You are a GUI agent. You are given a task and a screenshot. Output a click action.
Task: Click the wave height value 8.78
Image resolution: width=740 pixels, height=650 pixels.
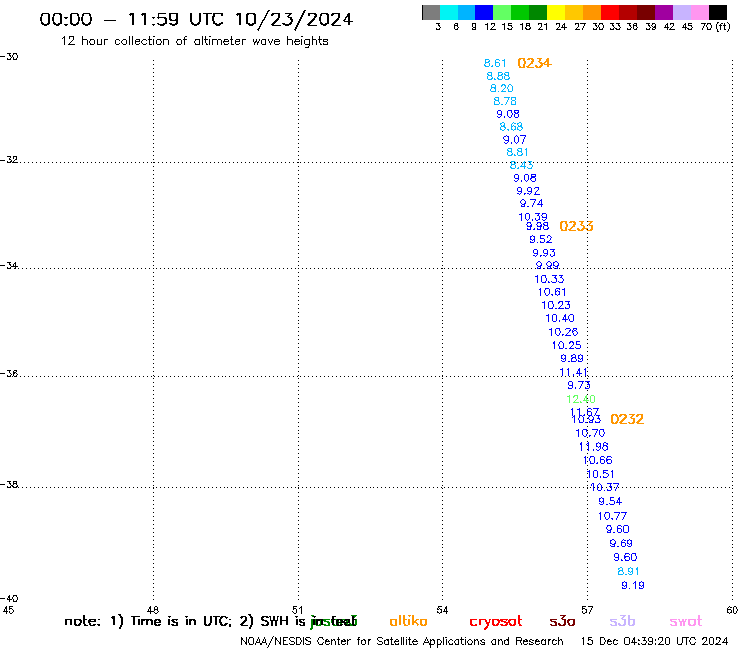point(505,101)
